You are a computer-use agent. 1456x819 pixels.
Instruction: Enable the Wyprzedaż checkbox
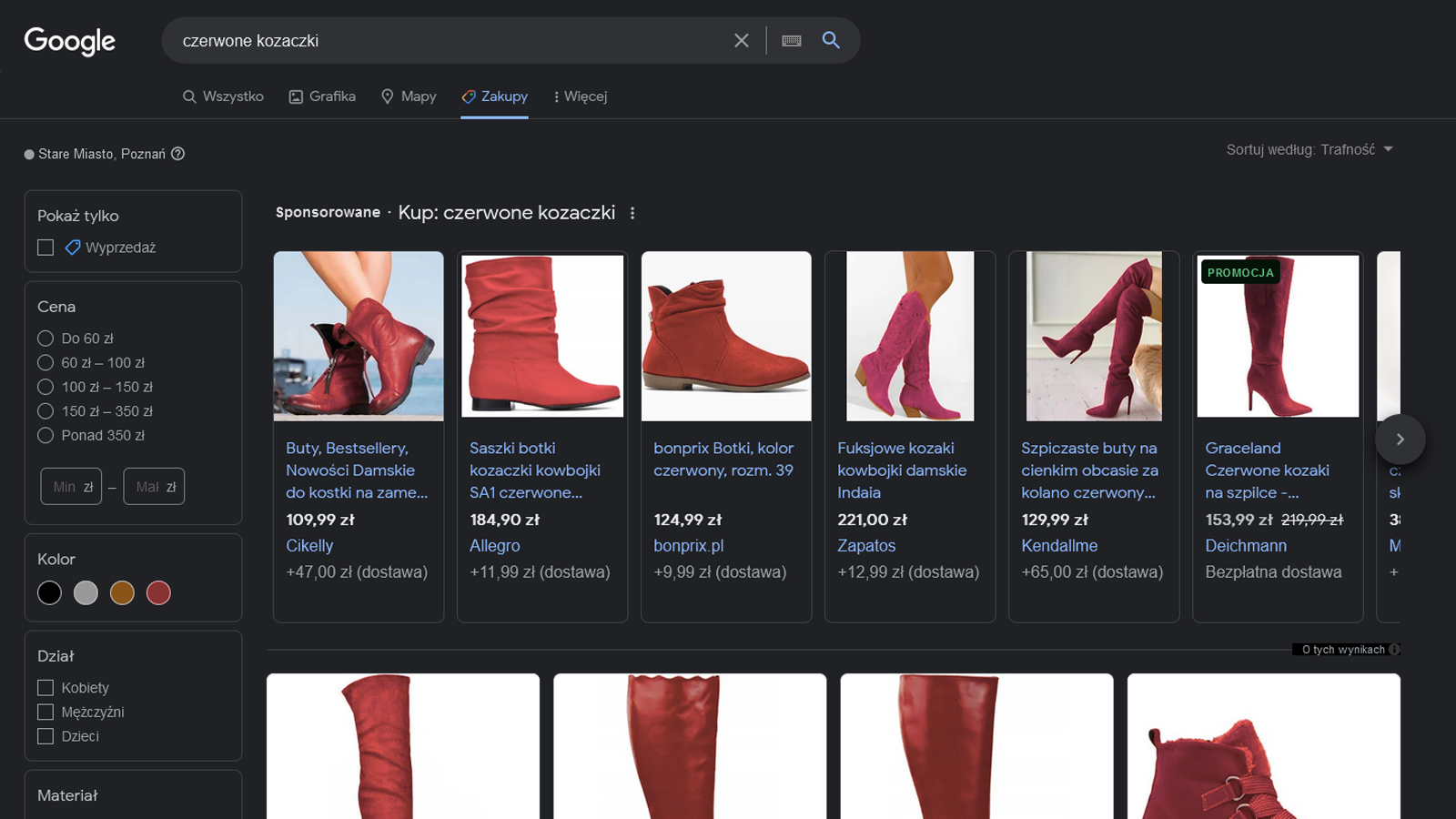pyautogui.click(x=45, y=248)
